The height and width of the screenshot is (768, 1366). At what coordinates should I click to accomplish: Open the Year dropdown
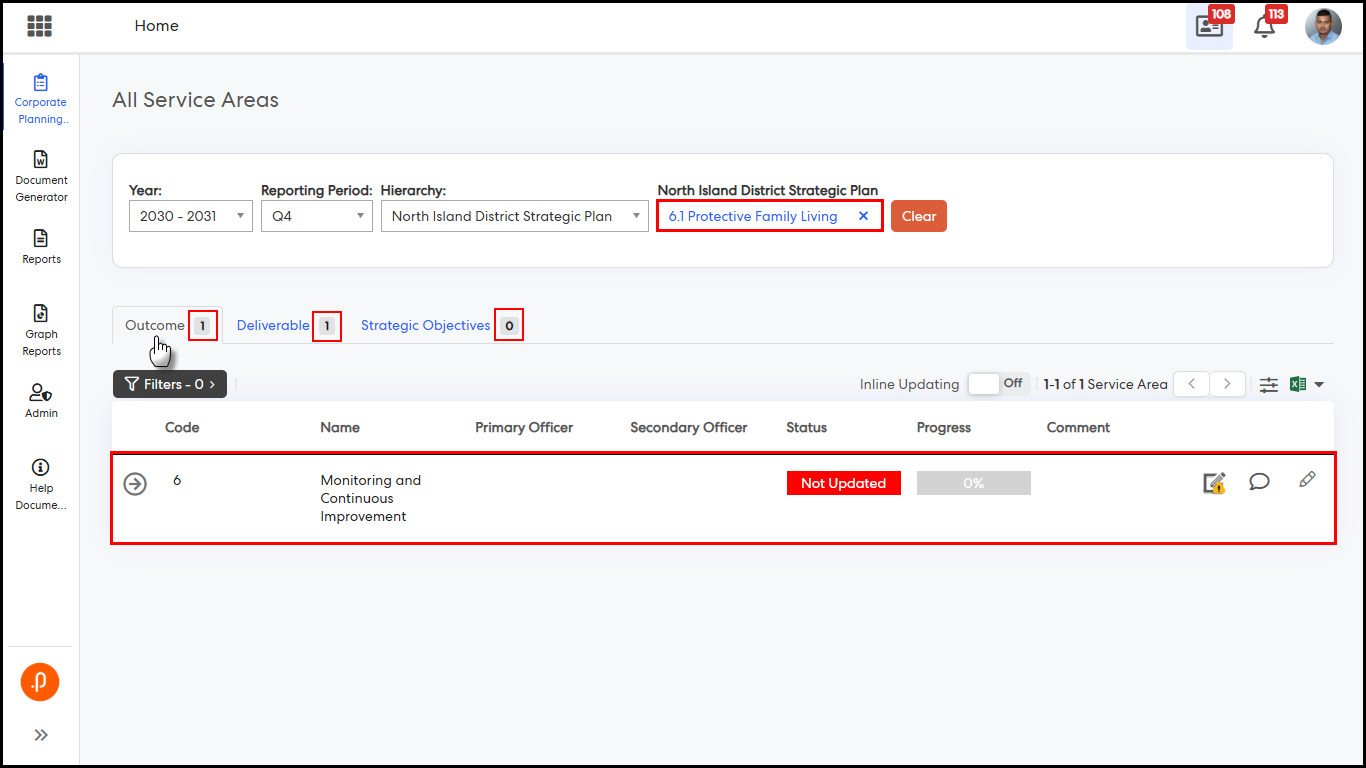190,216
